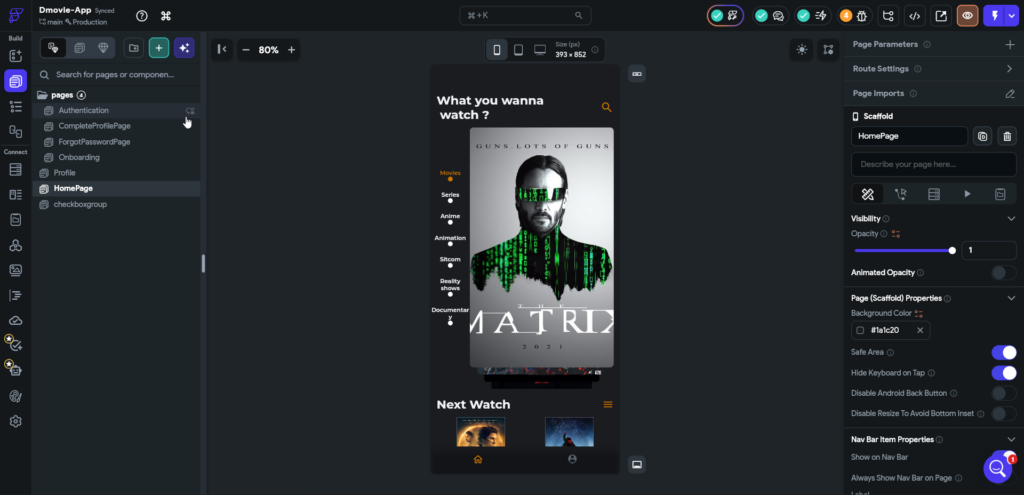Switch to the Actions properties tab
This screenshot has height=495, width=1024.
[x=901, y=193]
